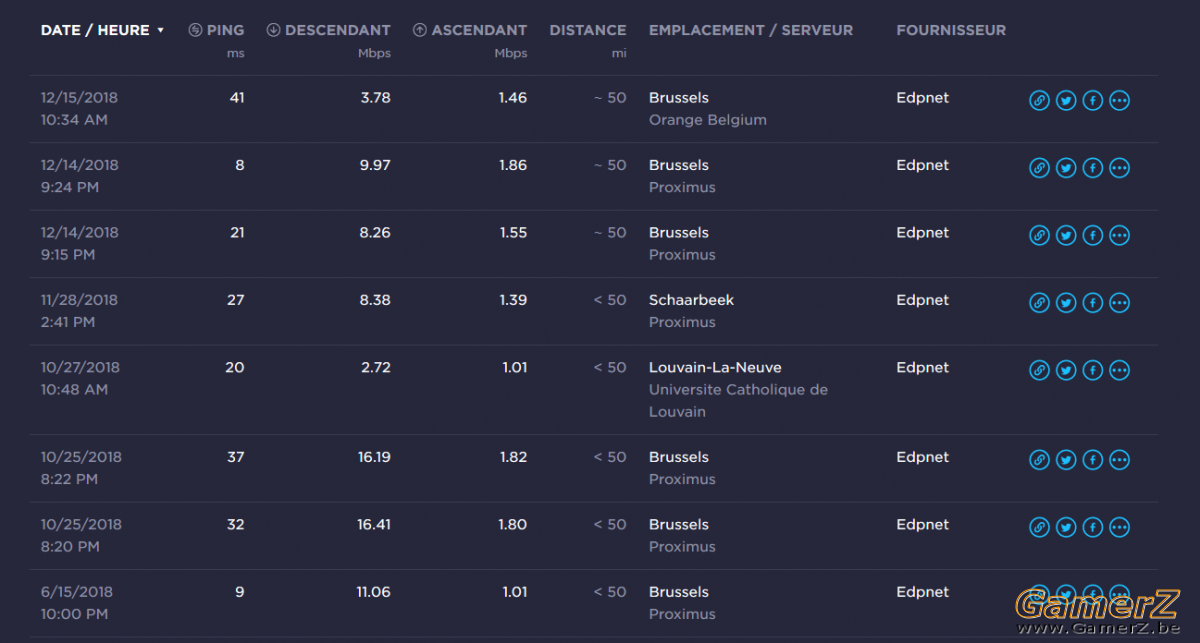The image size is (1200, 643).
Task: Sort by Emplacement / Serveur header
Action: tap(751, 30)
